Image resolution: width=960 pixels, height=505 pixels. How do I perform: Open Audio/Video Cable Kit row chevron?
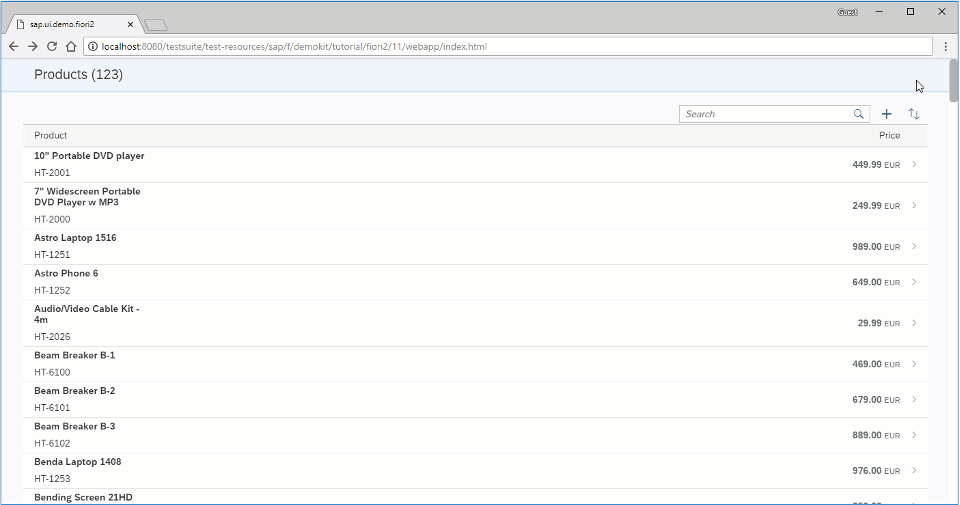point(914,323)
